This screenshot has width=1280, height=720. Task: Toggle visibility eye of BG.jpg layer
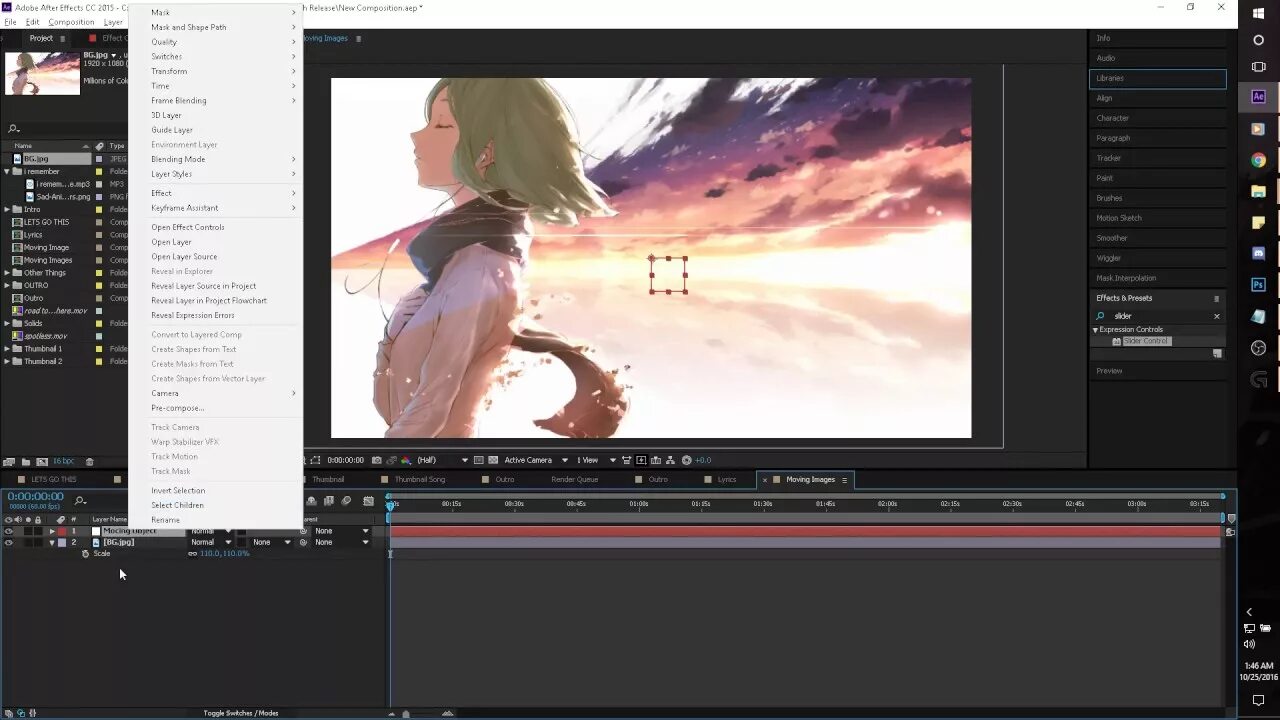[x=9, y=543]
